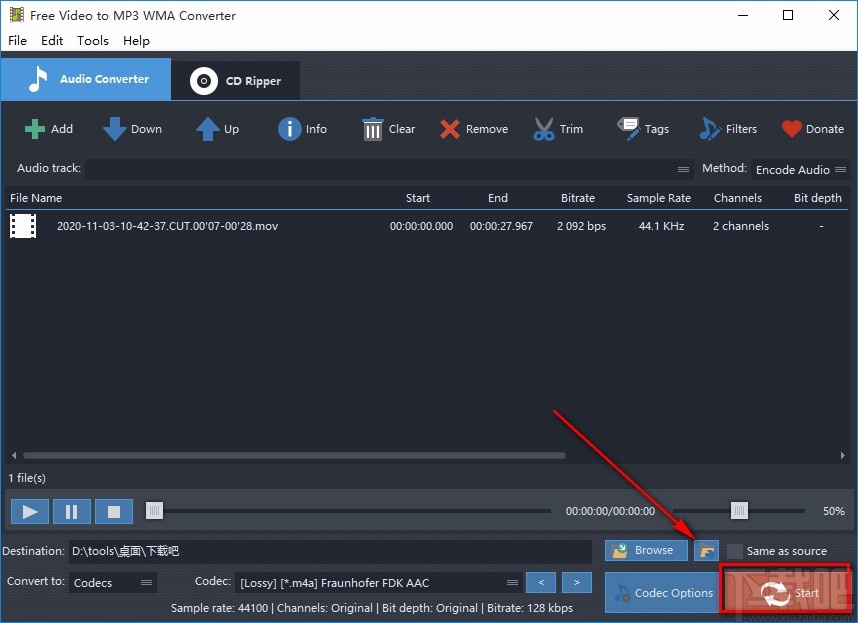The image size is (858, 623).
Task: Click Start to begin conversion
Action: [785, 593]
